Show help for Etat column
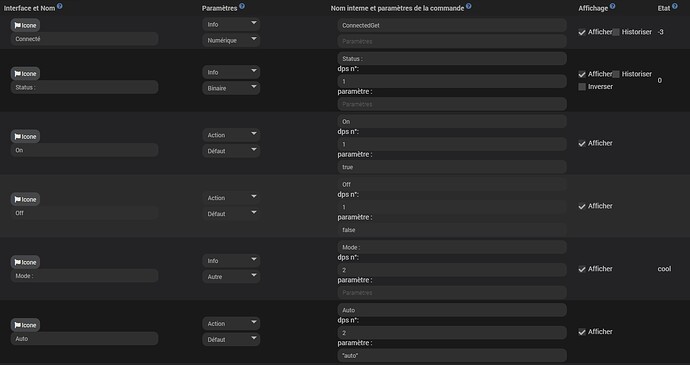 675,6
